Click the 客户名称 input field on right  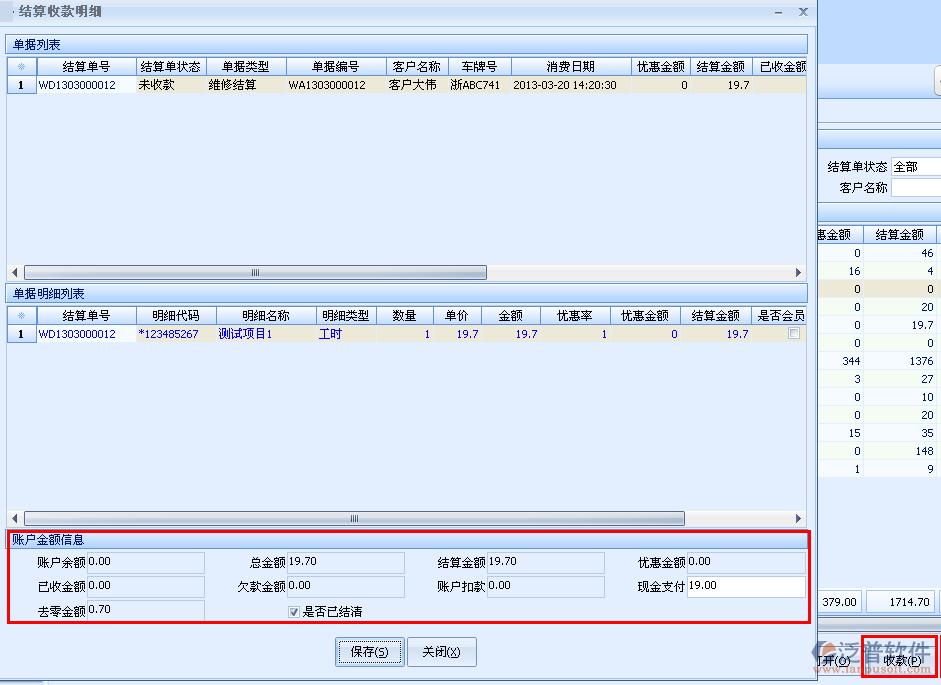pos(916,188)
